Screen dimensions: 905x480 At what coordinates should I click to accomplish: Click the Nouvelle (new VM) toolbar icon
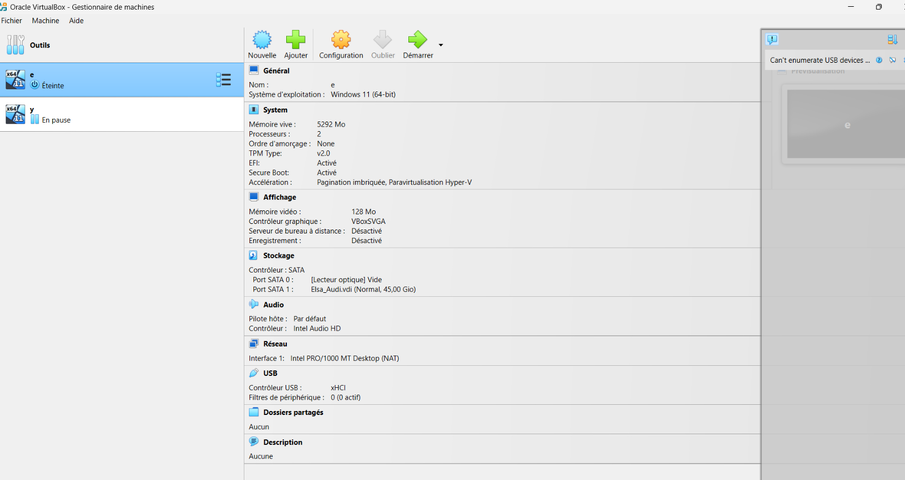[x=262, y=40]
